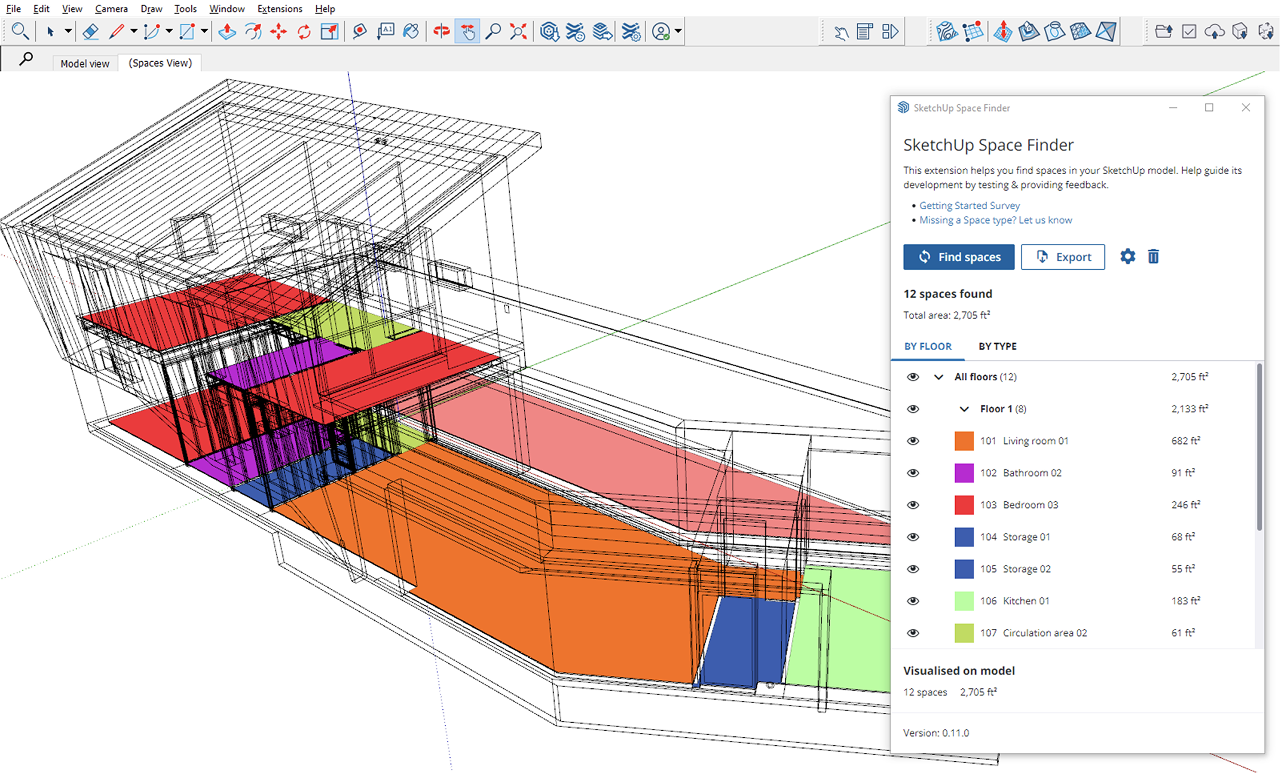Open Space Finder settings gear

(1128, 257)
